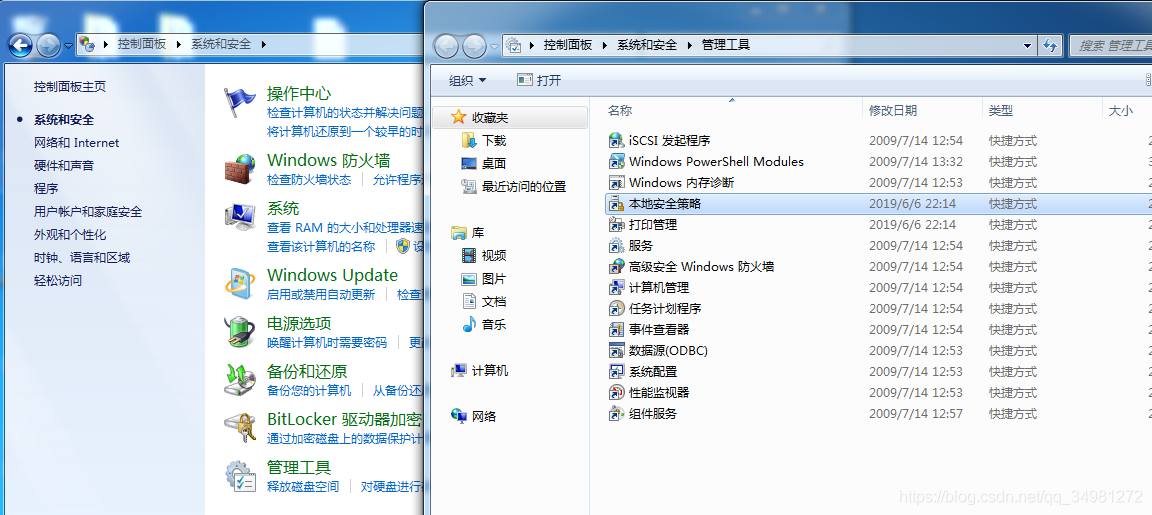Viewport: 1152px width, 515px height.
Task: Click the 操作中心 flag icon in Control Panel
Action: pyautogui.click(x=240, y=104)
